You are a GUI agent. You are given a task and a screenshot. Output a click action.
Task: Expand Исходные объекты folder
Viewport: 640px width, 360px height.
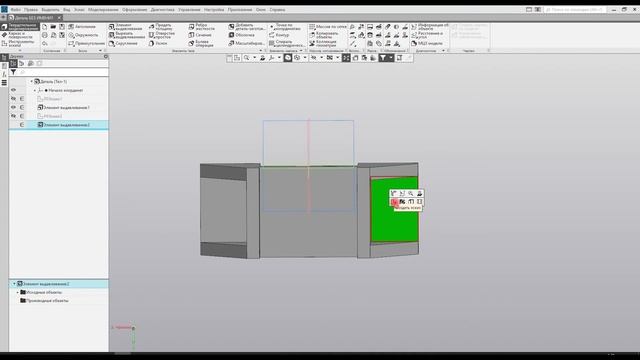[x=18, y=292]
